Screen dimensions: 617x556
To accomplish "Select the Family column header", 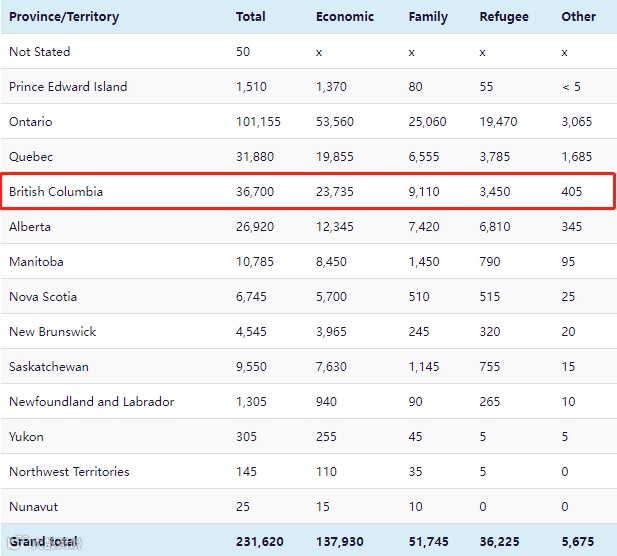I will [x=428, y=16].
